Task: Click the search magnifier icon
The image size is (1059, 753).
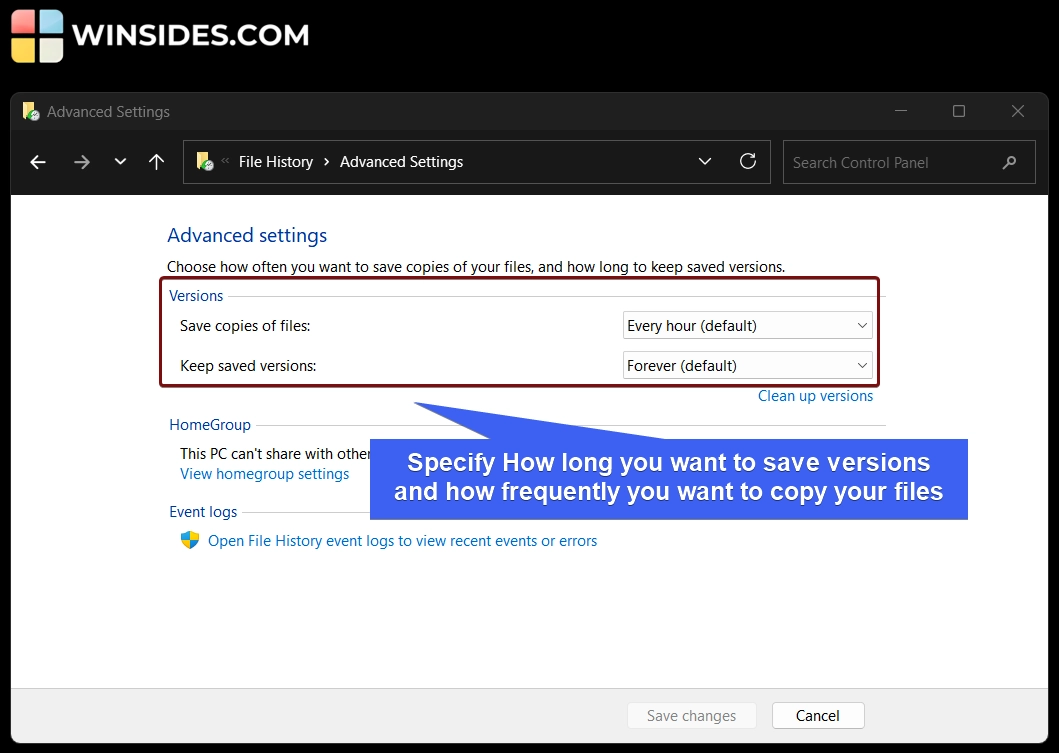Action: coord(1009,162)
